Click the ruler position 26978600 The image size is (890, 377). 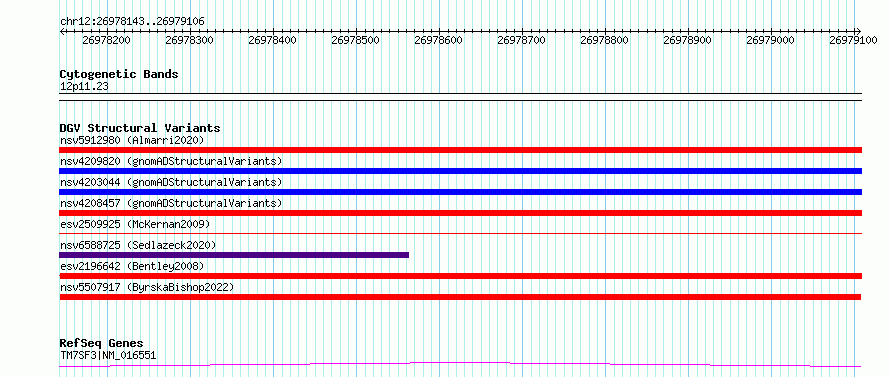(438, 41)
